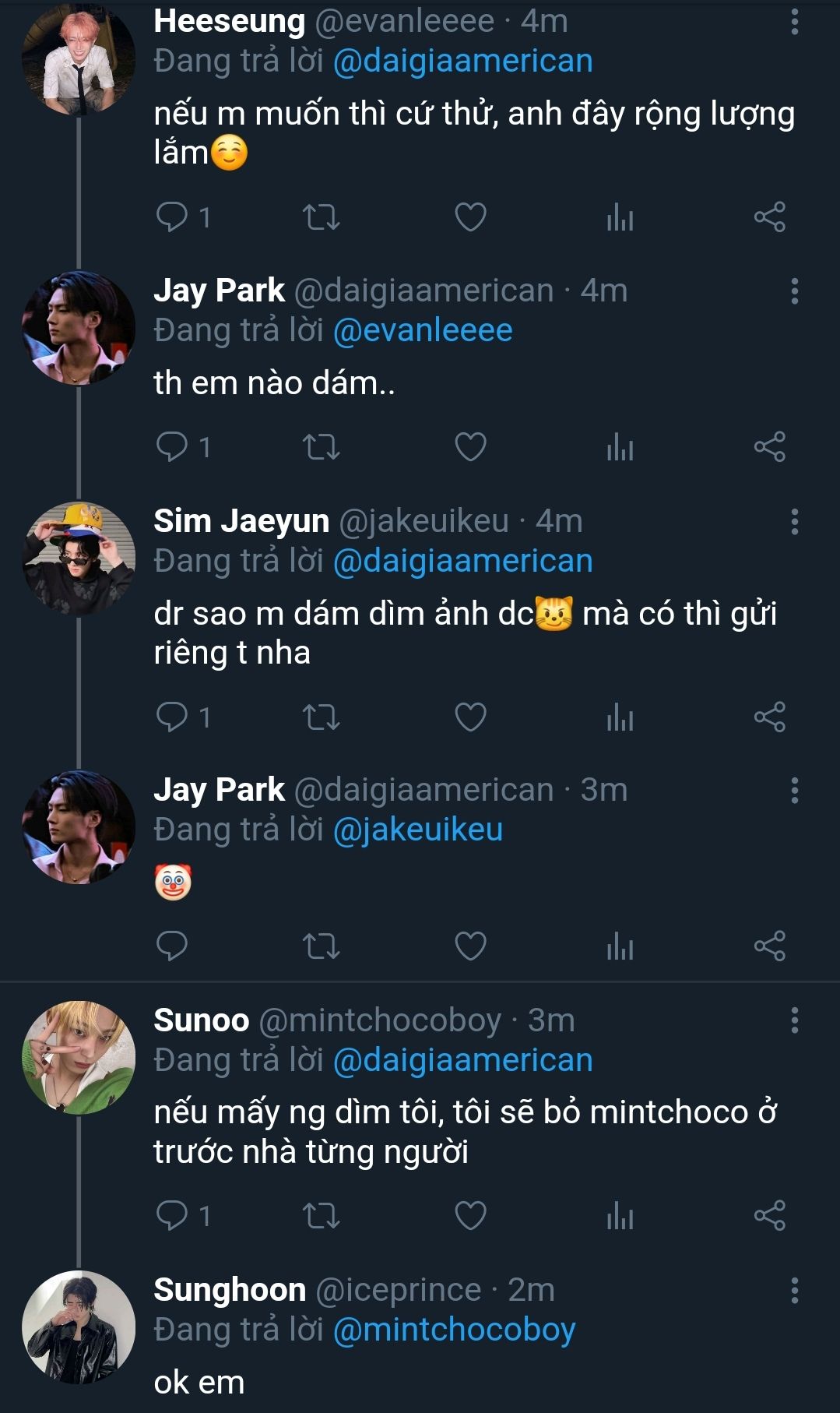Reply to Heeseung's tweet
Viewport: 840px width, 1413px height.
(172, 217)
